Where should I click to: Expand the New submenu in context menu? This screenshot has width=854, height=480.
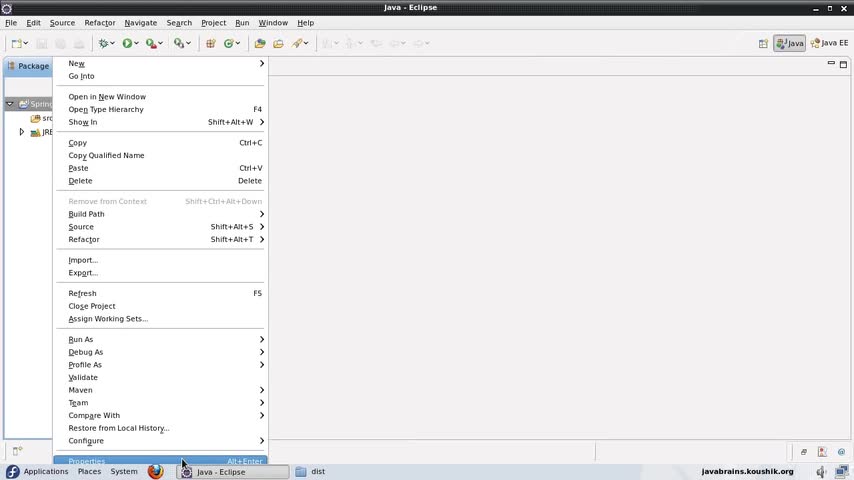160,63
